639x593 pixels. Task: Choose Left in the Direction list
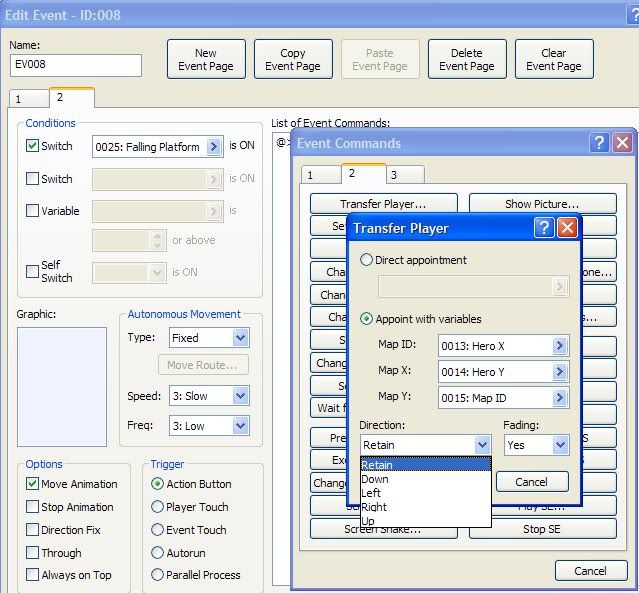click(371, 493)
